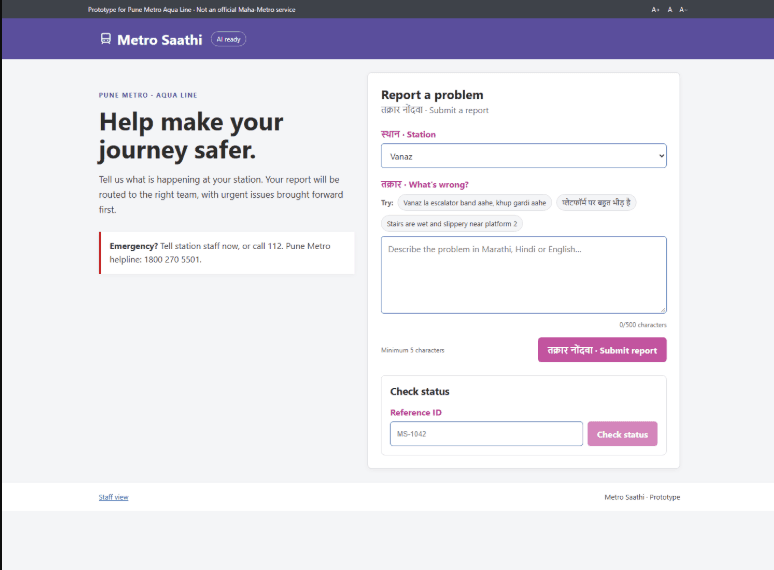Image resolution: width=774 pixels, height=570 pixels.
Task: Focus the problem description text area
Action: [524, 275]
